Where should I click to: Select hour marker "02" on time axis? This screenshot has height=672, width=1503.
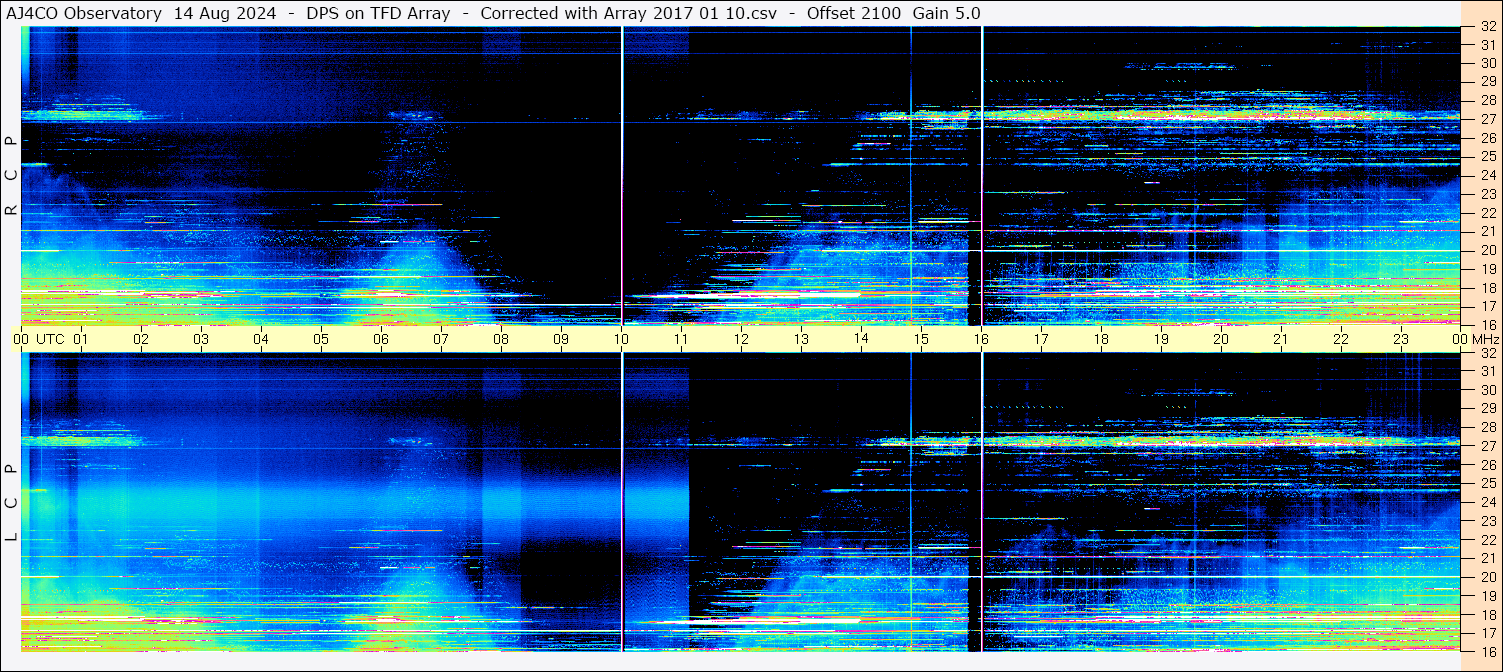point(141,339)
